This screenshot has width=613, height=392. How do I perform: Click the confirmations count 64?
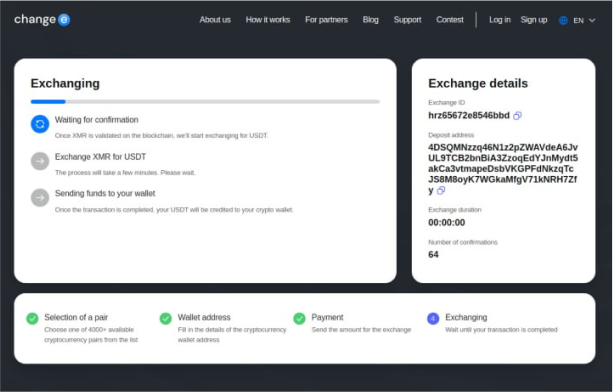[433, 254]
